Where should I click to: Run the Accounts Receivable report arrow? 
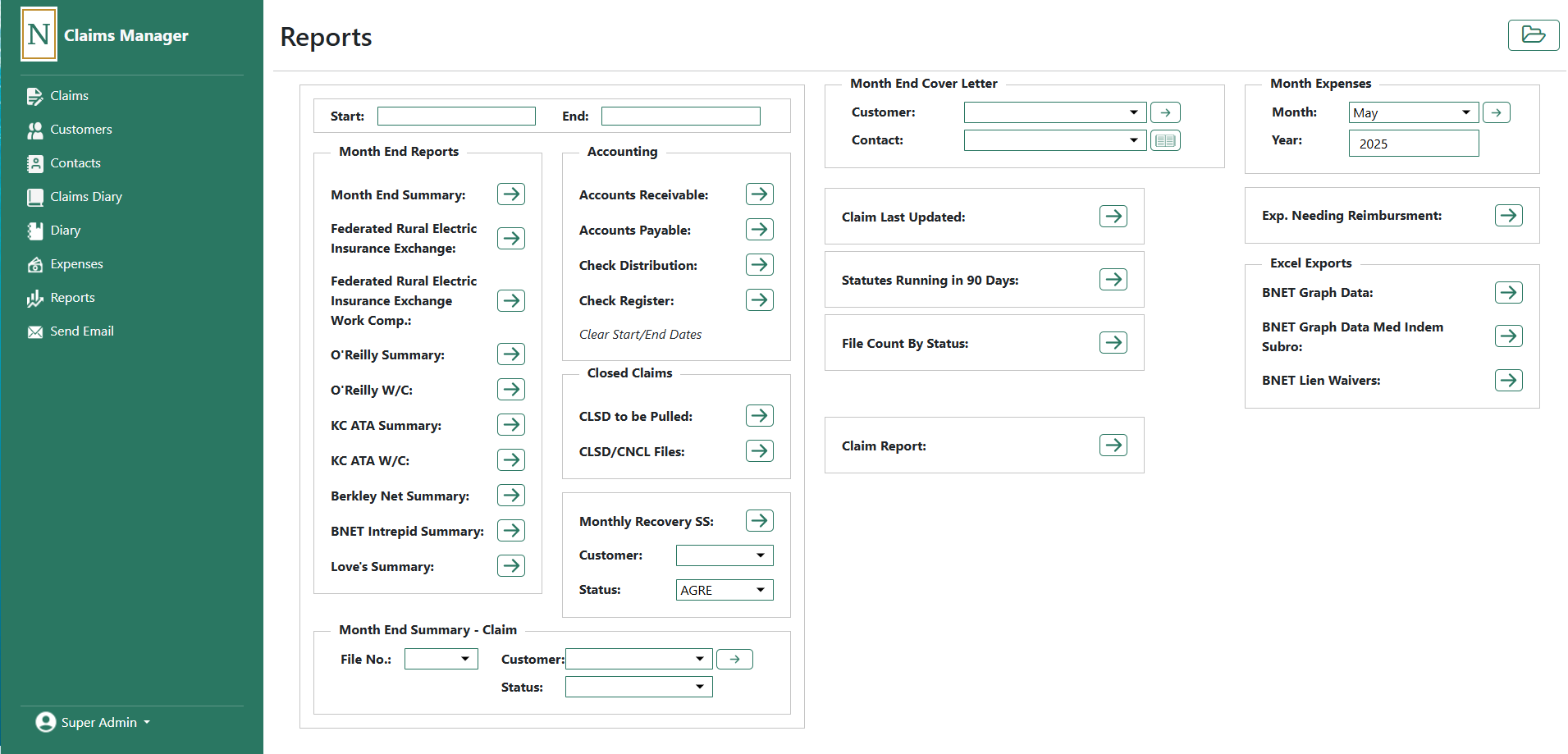coord(759,194)
